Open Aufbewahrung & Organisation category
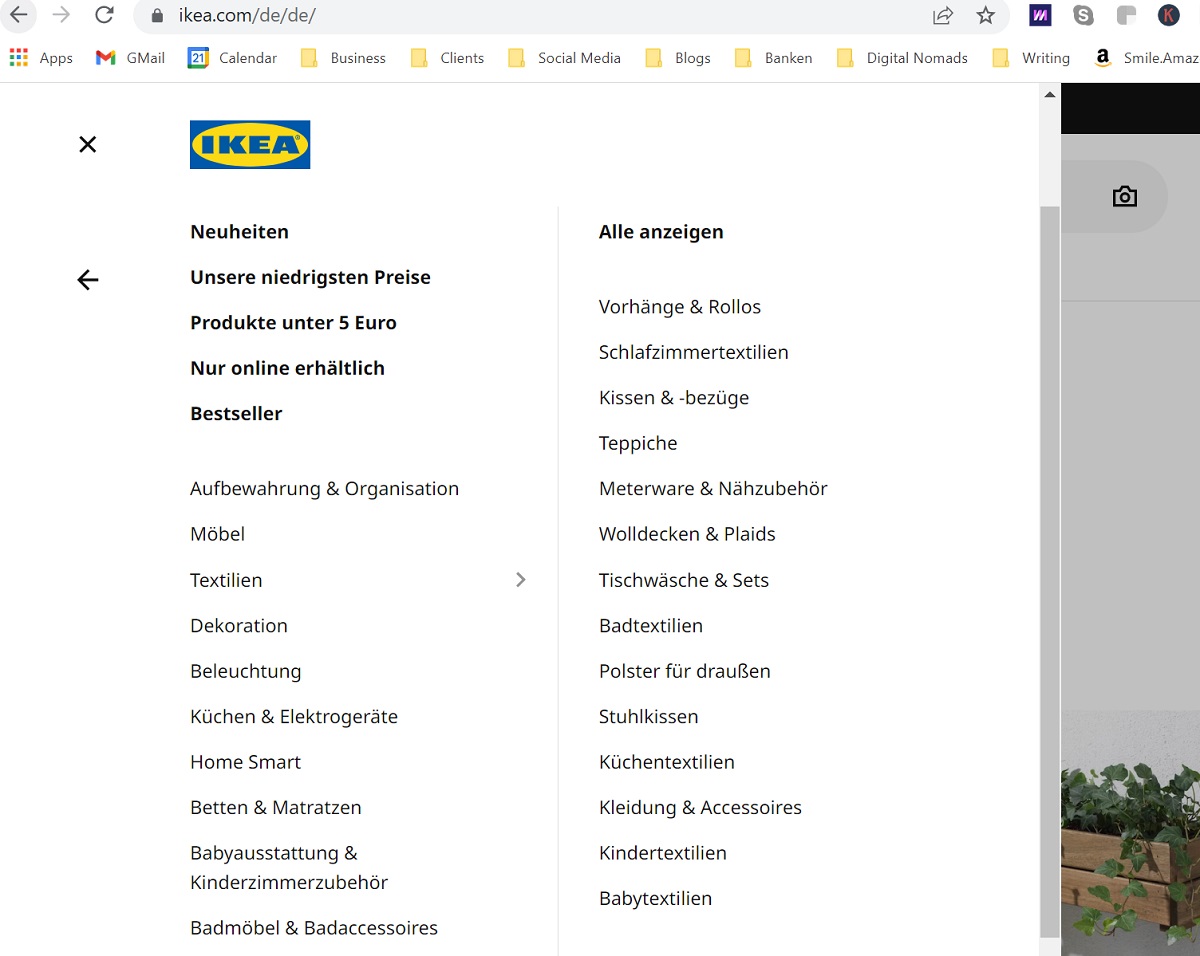Image resolution: width=1200 pixels, height=956 pixels. (324, 489)
